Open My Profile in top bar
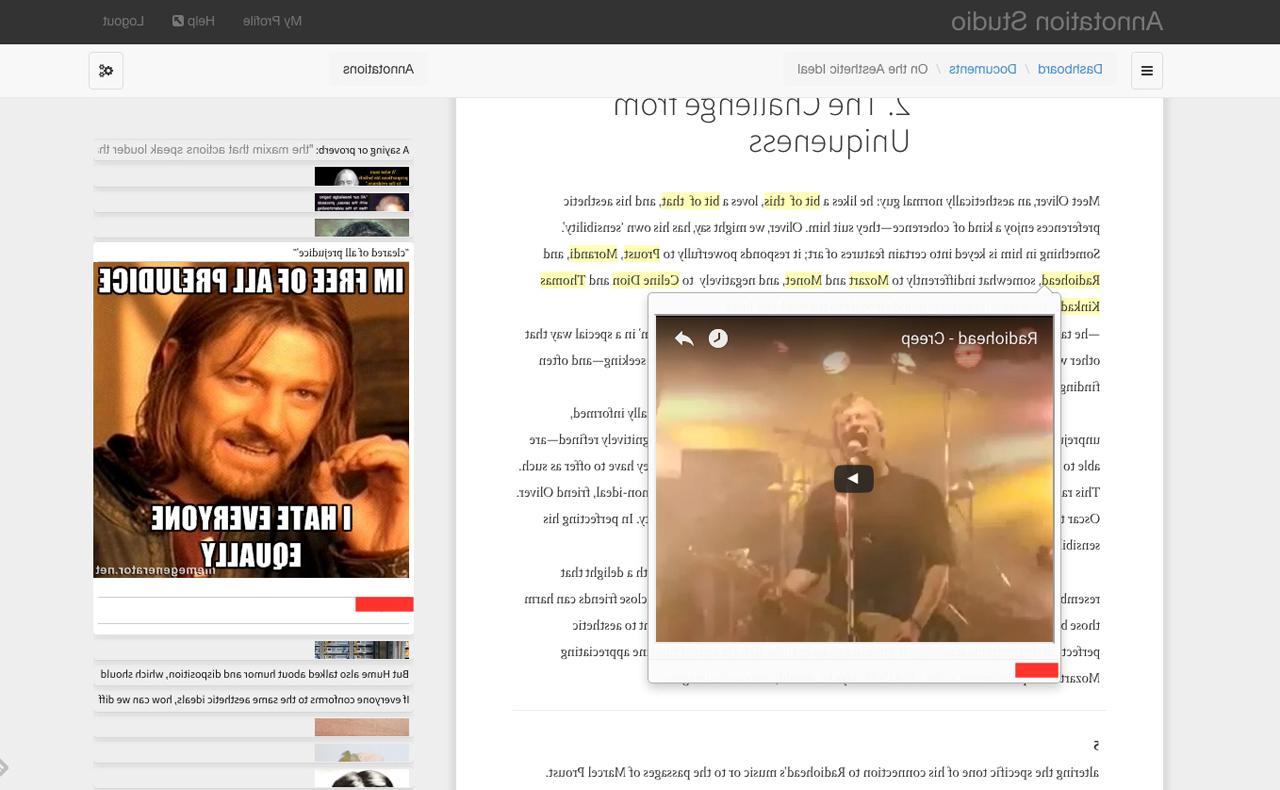 point(272,21)
